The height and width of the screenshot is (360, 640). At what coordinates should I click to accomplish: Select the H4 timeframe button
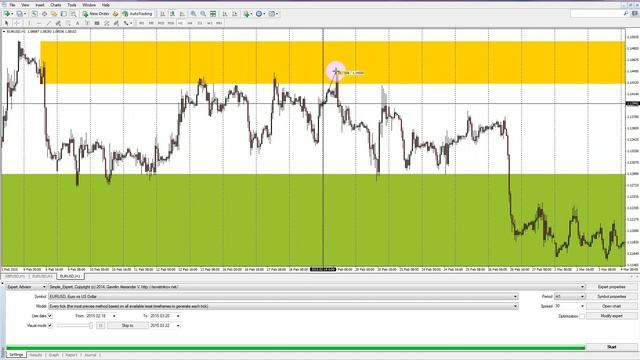pos(190,23)
